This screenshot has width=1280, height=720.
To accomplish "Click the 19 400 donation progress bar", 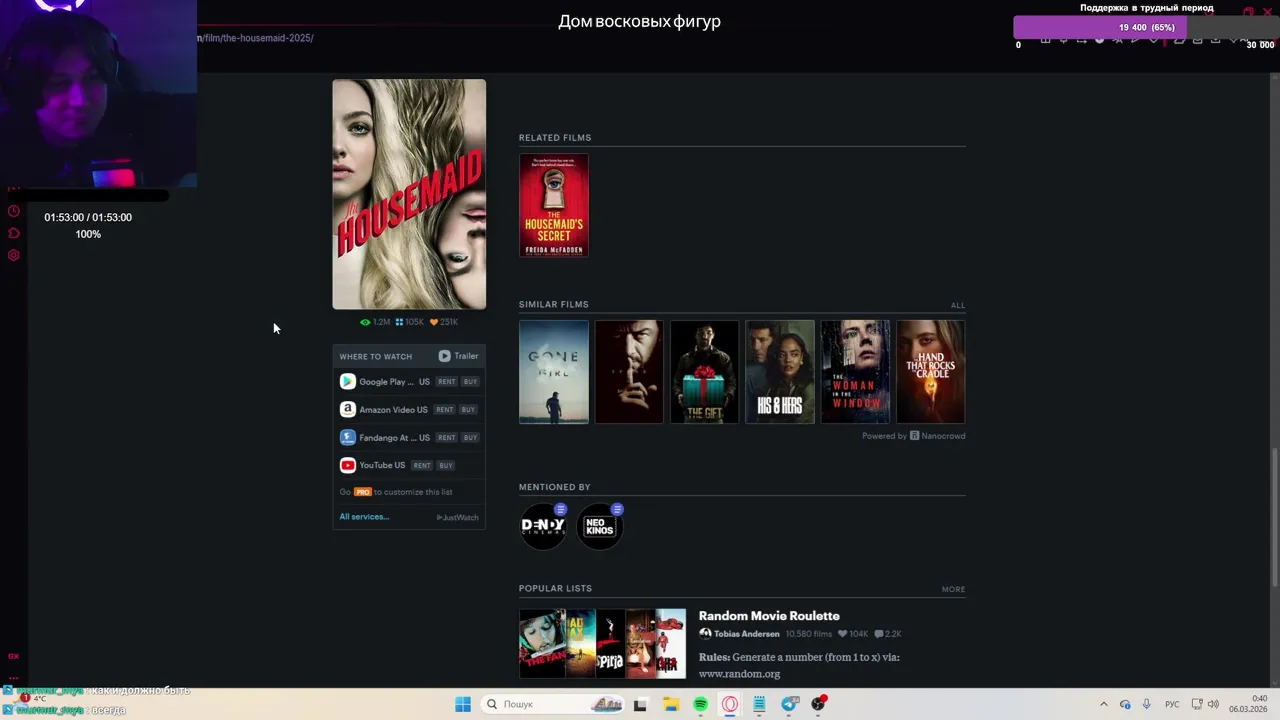I will [x=1147, y=28].
